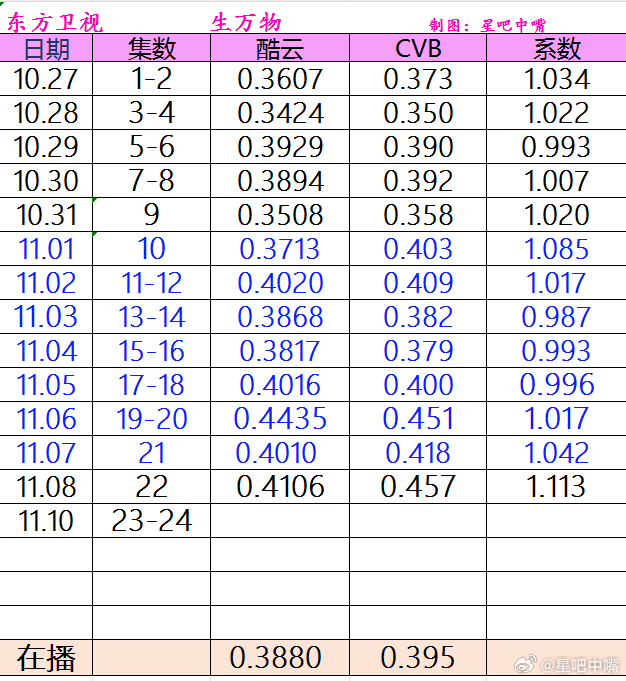Image resolution: width=626 pixels, height=681 pixels.
Task: Select date cell 11.04
Action: pos(46,350)
